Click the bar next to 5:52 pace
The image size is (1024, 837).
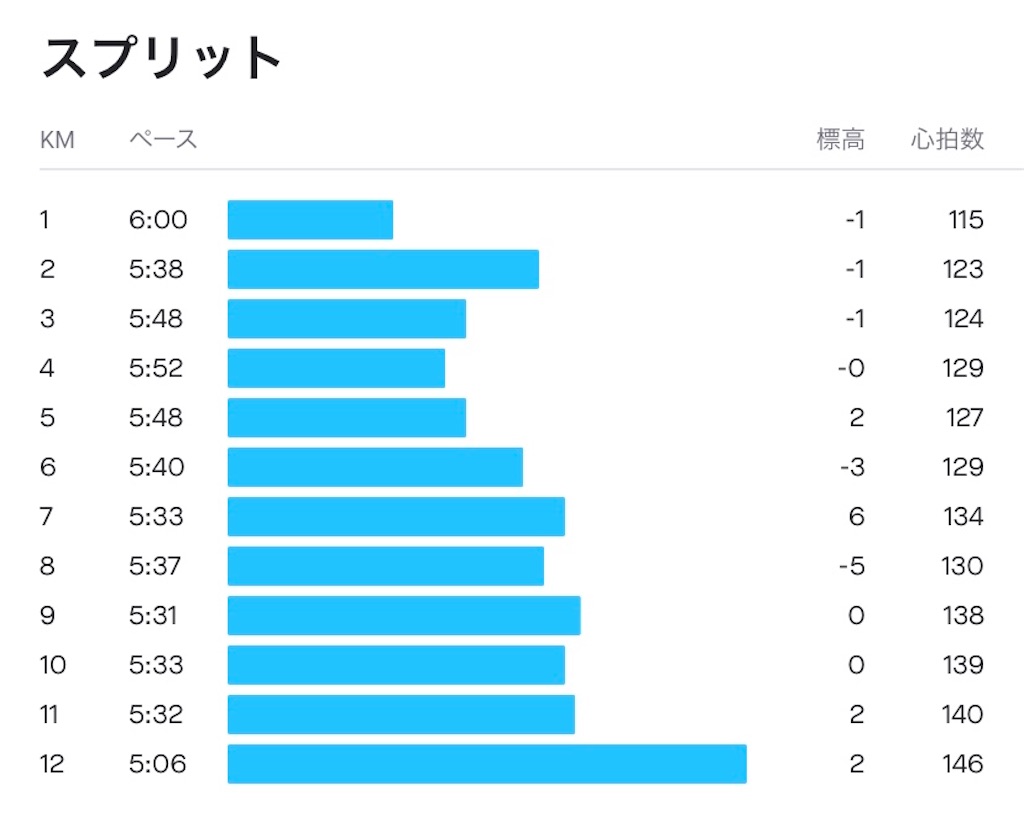(x=336, y=368)
